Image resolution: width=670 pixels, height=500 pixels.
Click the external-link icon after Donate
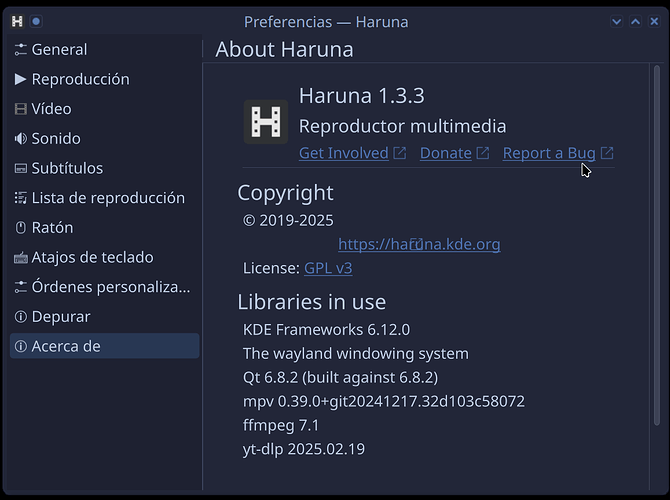482,153
